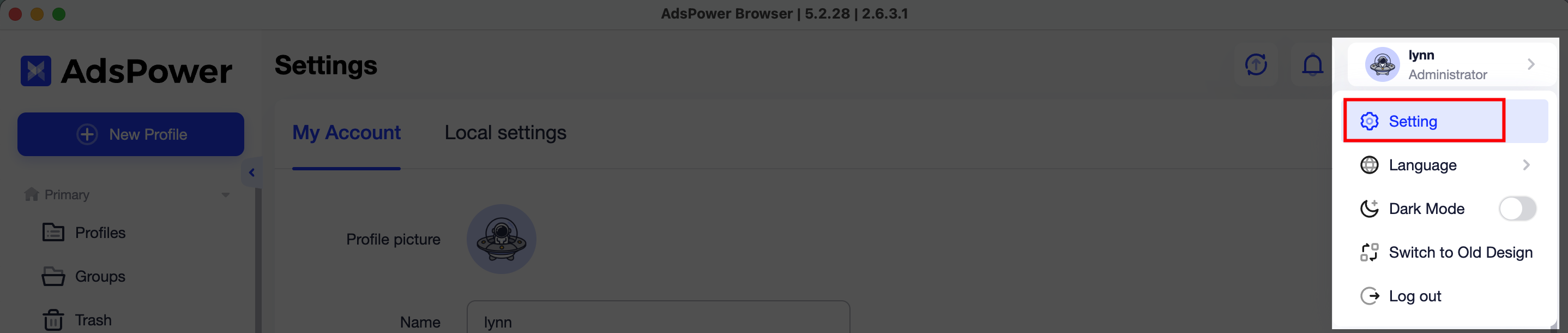
Task: Click the Name input field
Action: 658,317
